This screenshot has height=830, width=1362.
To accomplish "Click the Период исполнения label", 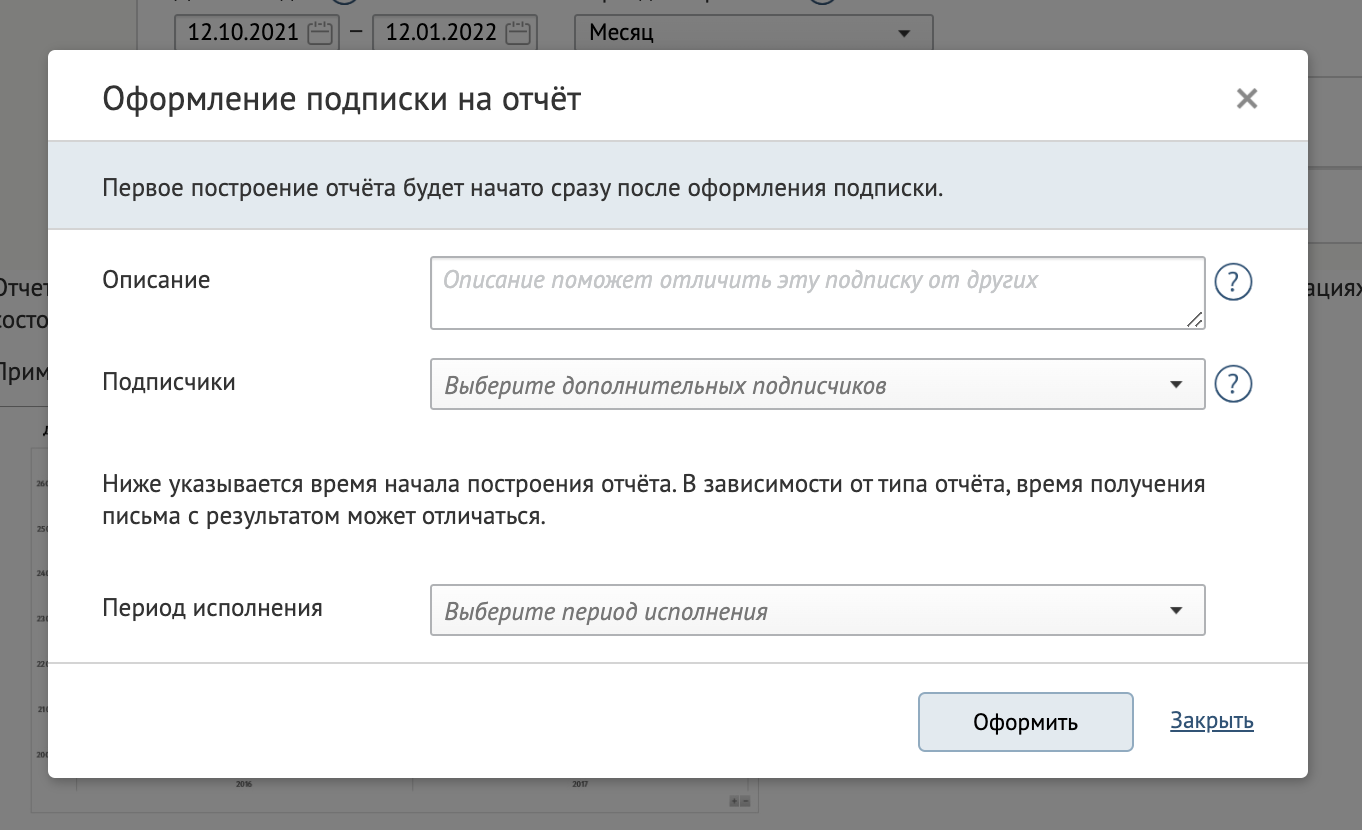I will tap(212, 608).
